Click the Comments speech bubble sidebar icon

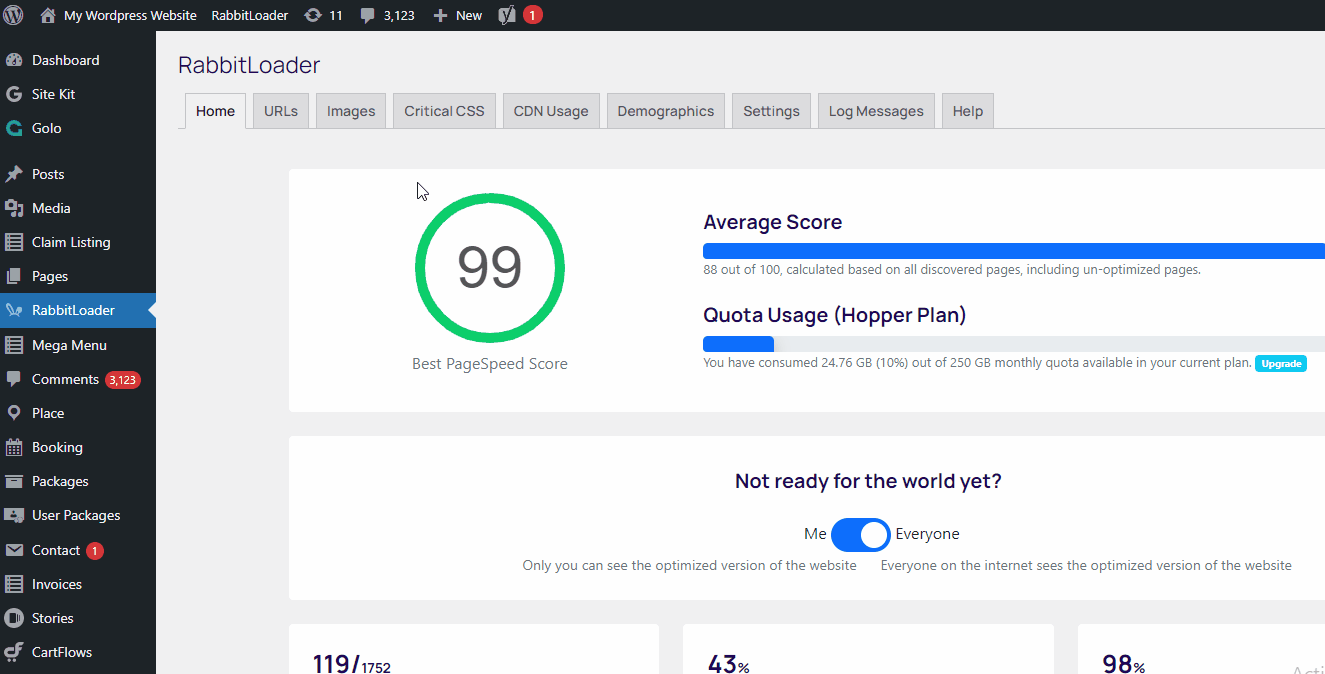pos(14,379)
